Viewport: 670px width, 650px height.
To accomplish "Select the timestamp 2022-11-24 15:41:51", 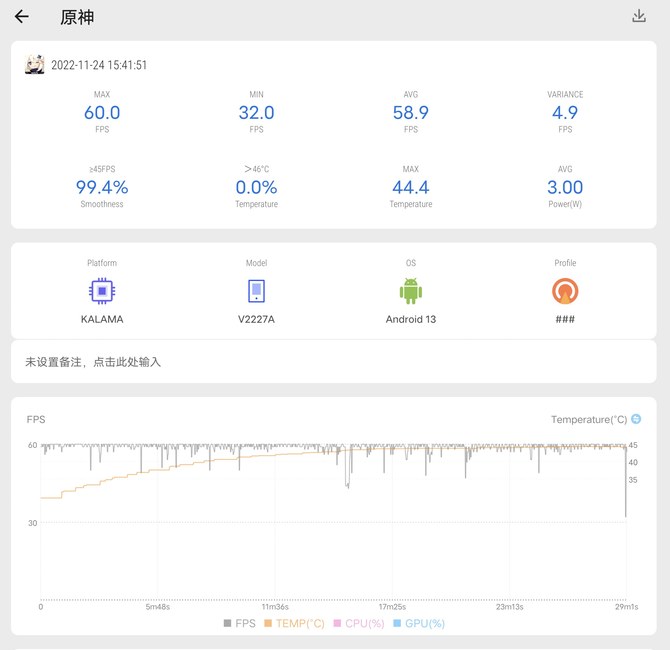I will (99, 65).
